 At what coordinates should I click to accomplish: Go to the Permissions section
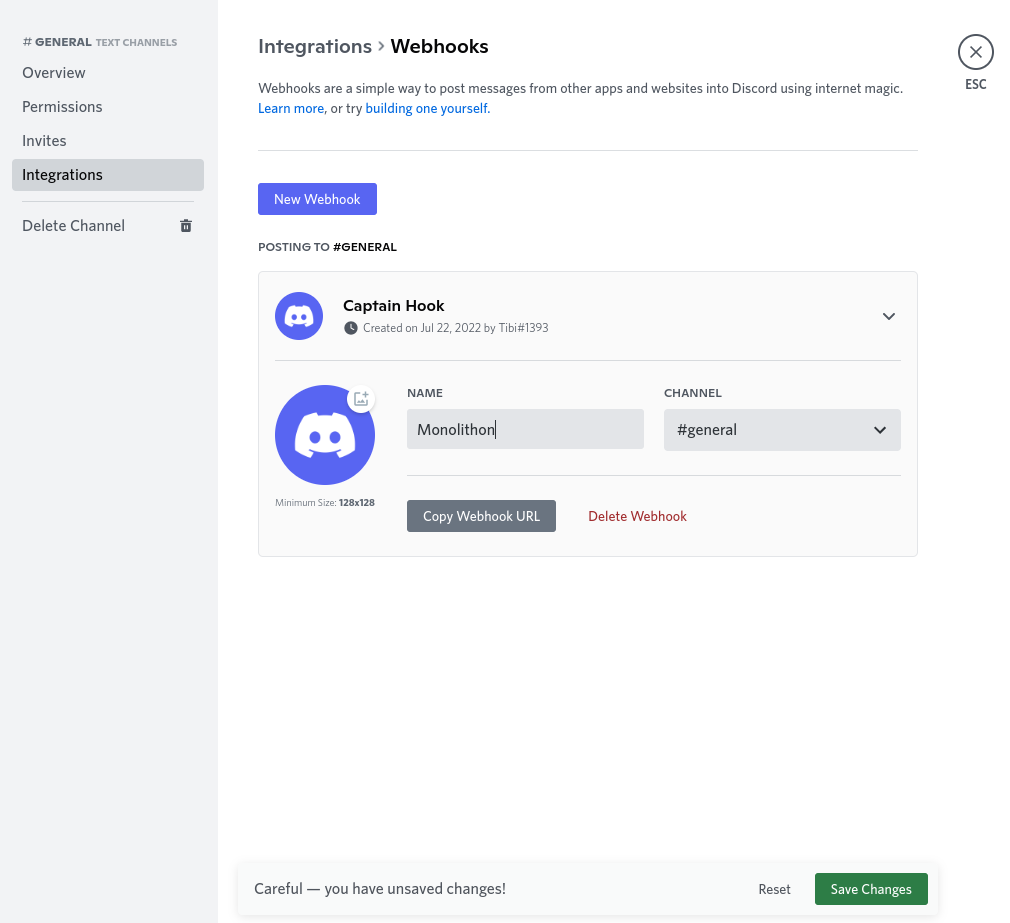[x=62, y=107]
